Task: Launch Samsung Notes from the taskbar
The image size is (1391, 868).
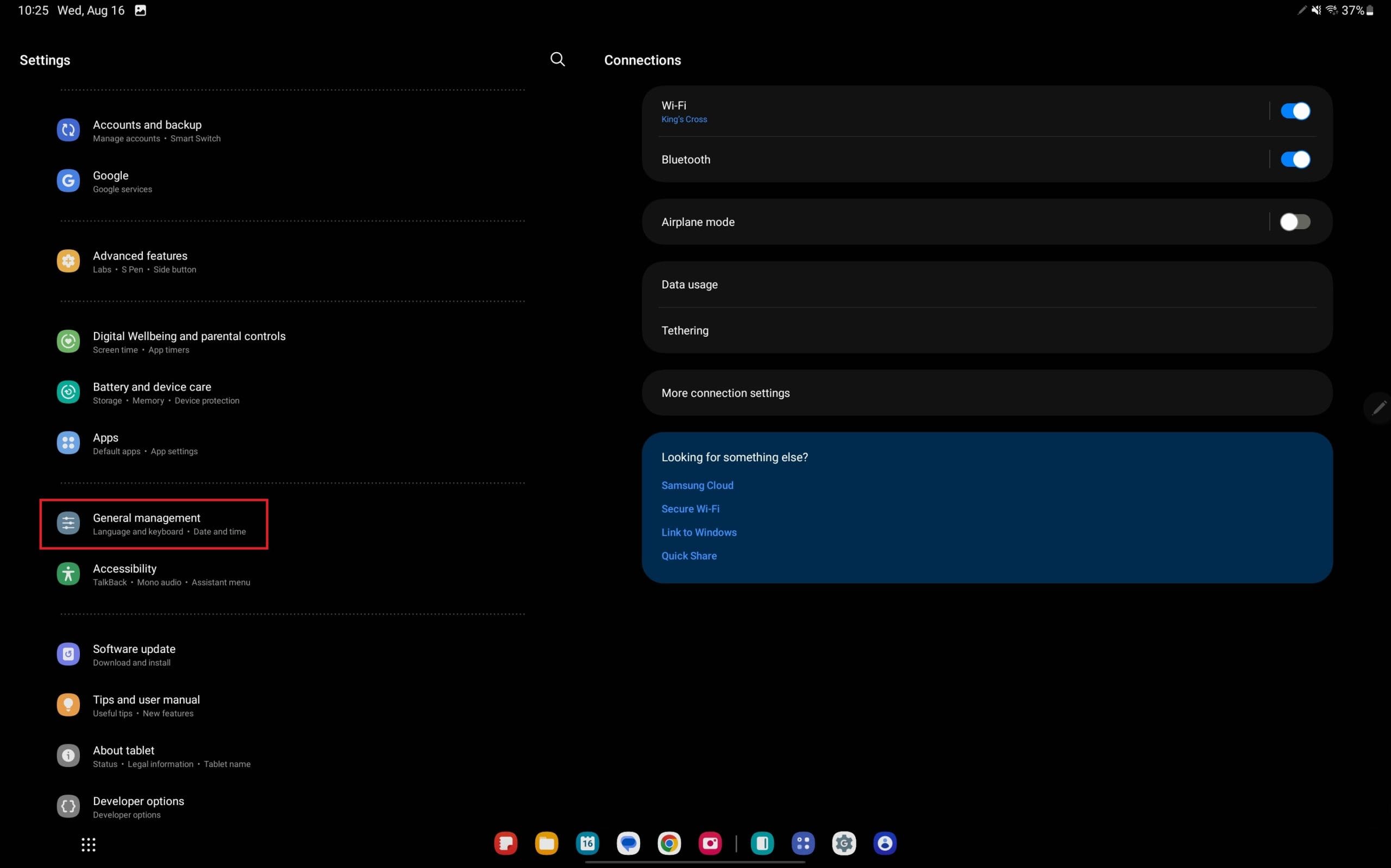Action: click(x=506, y=844)
